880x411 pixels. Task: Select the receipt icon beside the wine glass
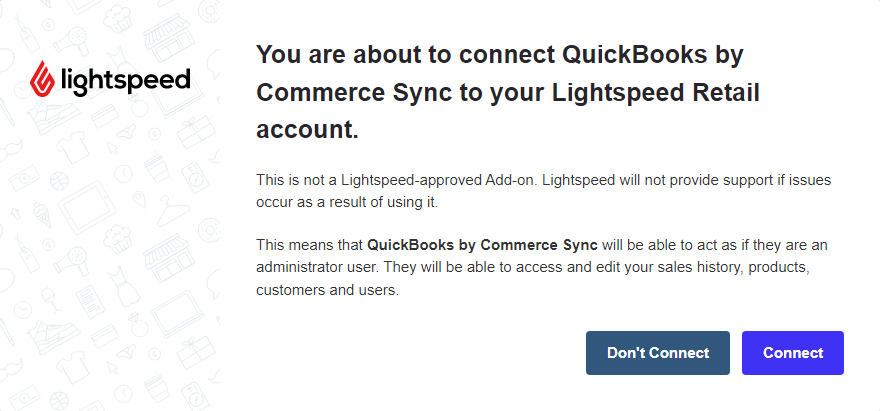[90, 302]
